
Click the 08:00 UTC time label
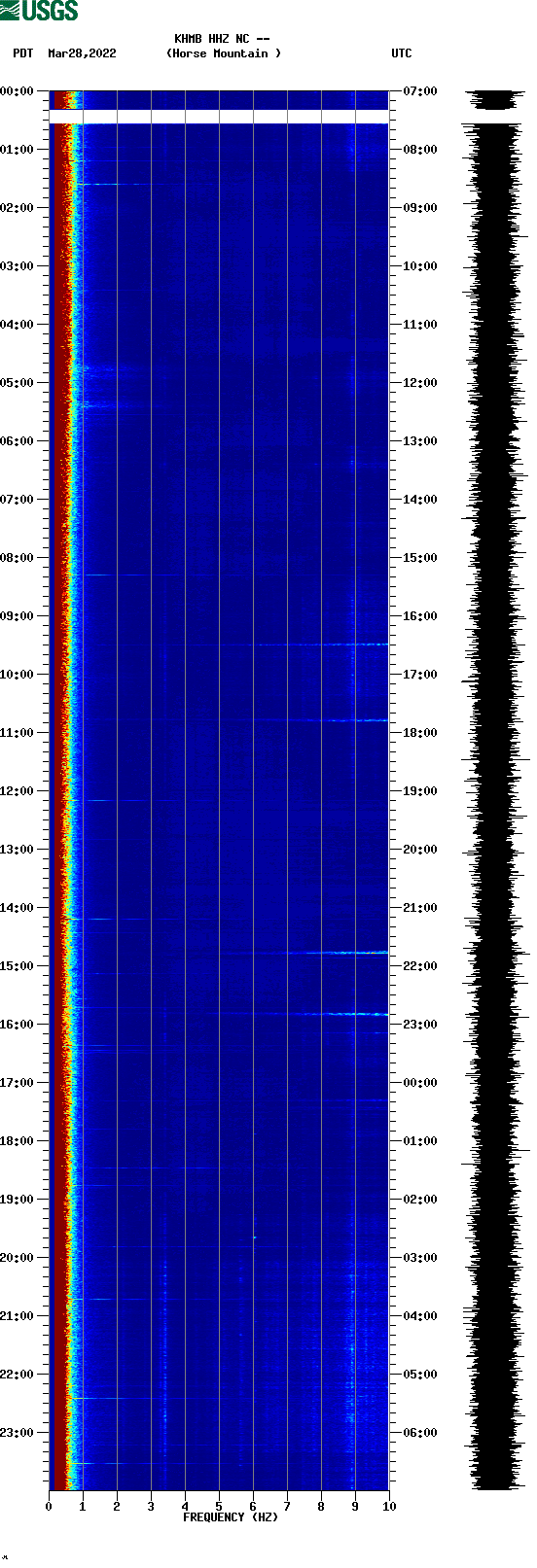pyautogui.click(x=420, y=150)
